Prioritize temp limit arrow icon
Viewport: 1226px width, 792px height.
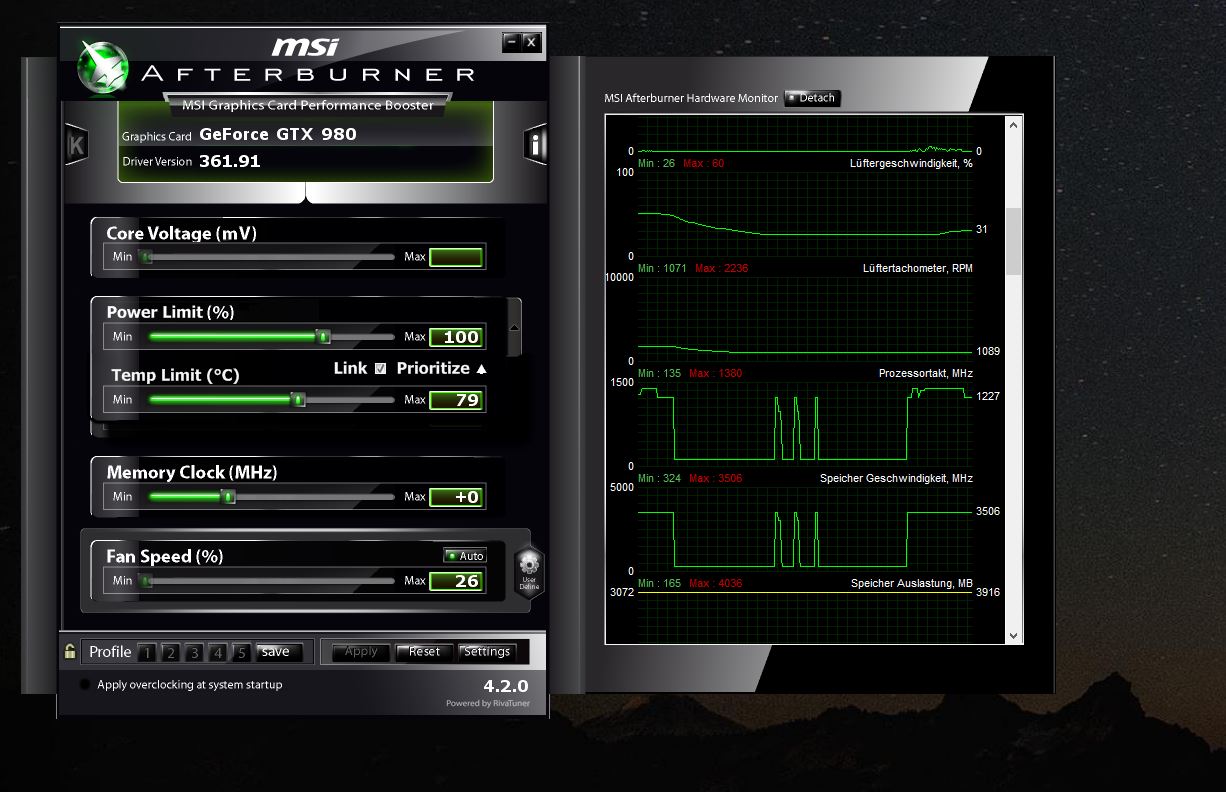point(482,369)
